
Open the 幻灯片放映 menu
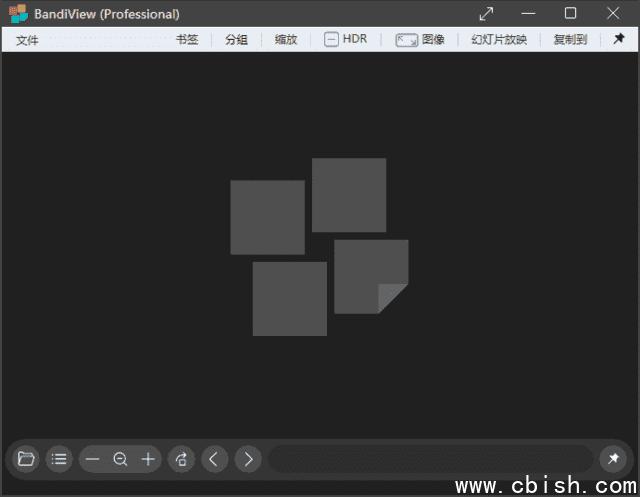tap(499, 40)
